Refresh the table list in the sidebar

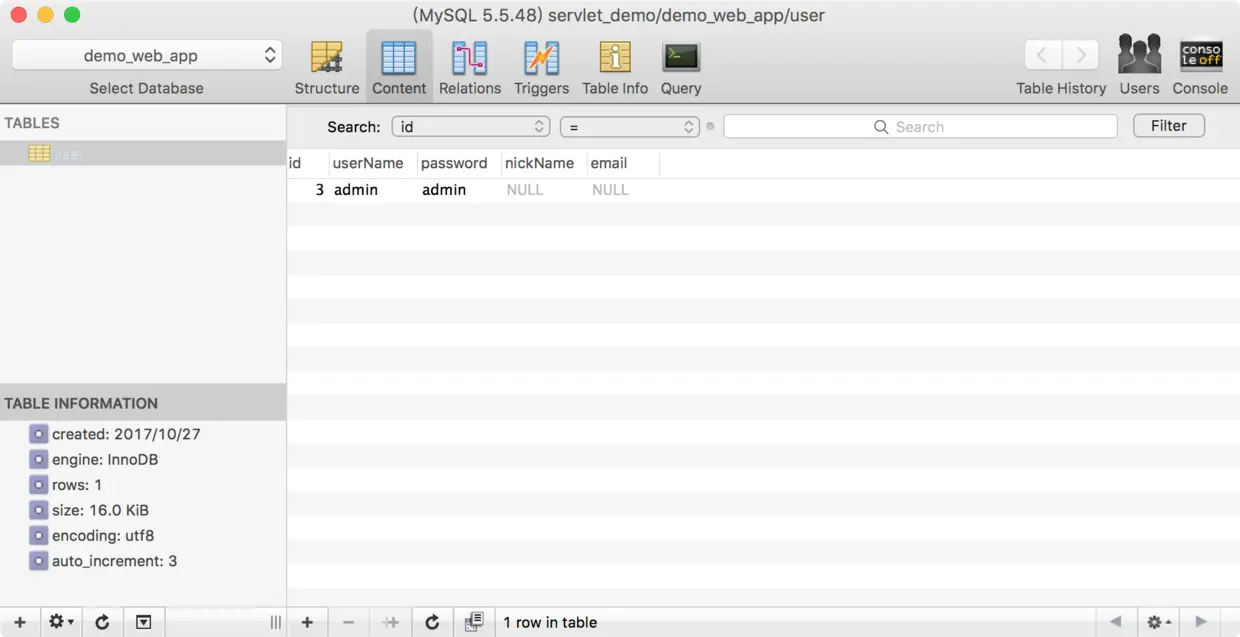[102, 622]
